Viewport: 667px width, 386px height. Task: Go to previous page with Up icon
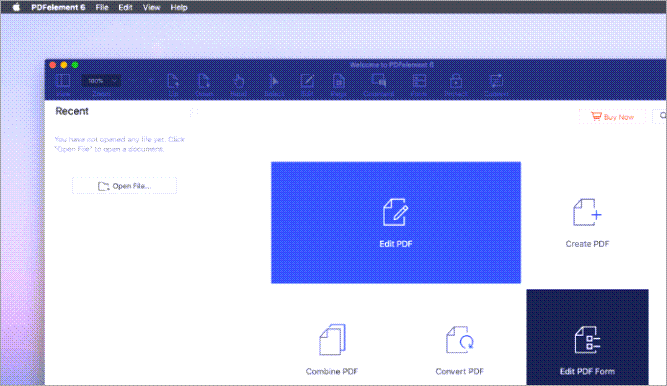tap(173, 84)
